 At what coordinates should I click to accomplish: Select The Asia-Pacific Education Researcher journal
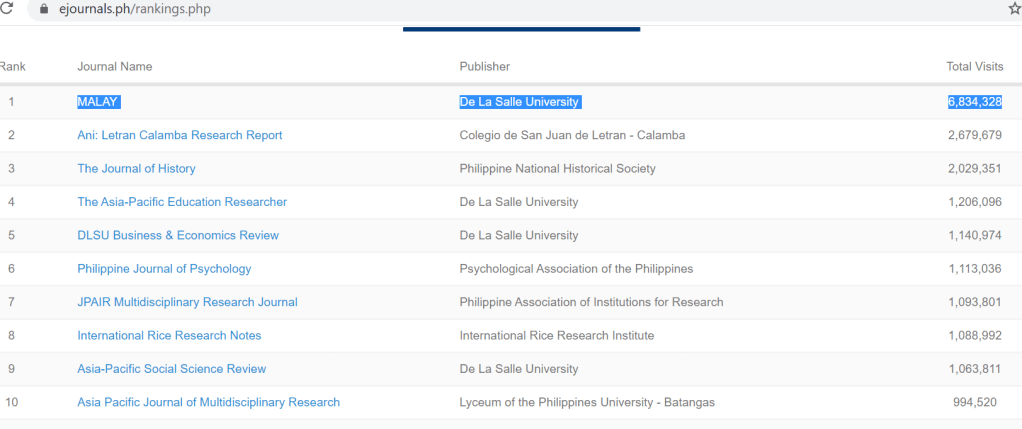click(182, 202)
